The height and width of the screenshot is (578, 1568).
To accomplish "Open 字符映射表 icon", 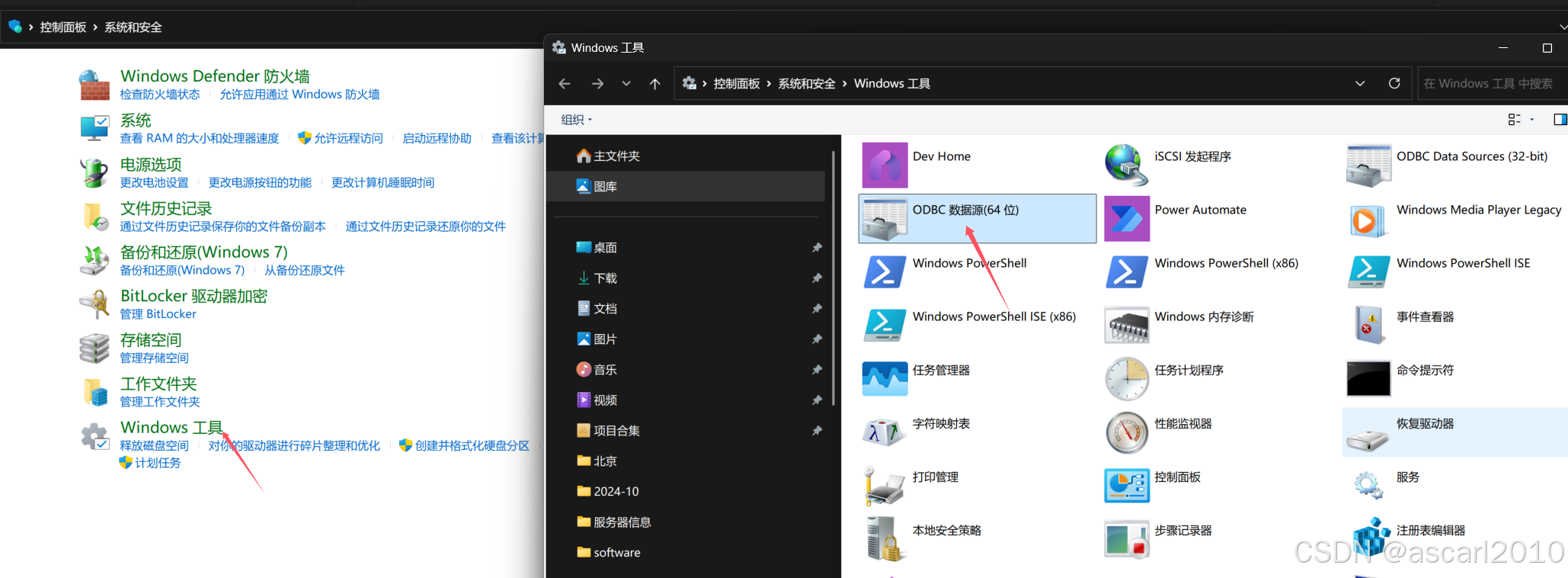I will (x=885, y=432).
